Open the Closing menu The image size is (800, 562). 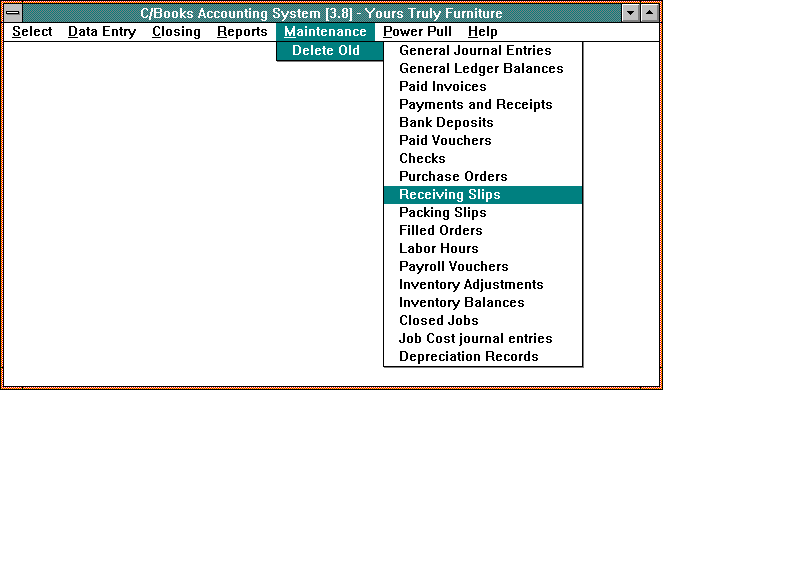click(176, 32)
